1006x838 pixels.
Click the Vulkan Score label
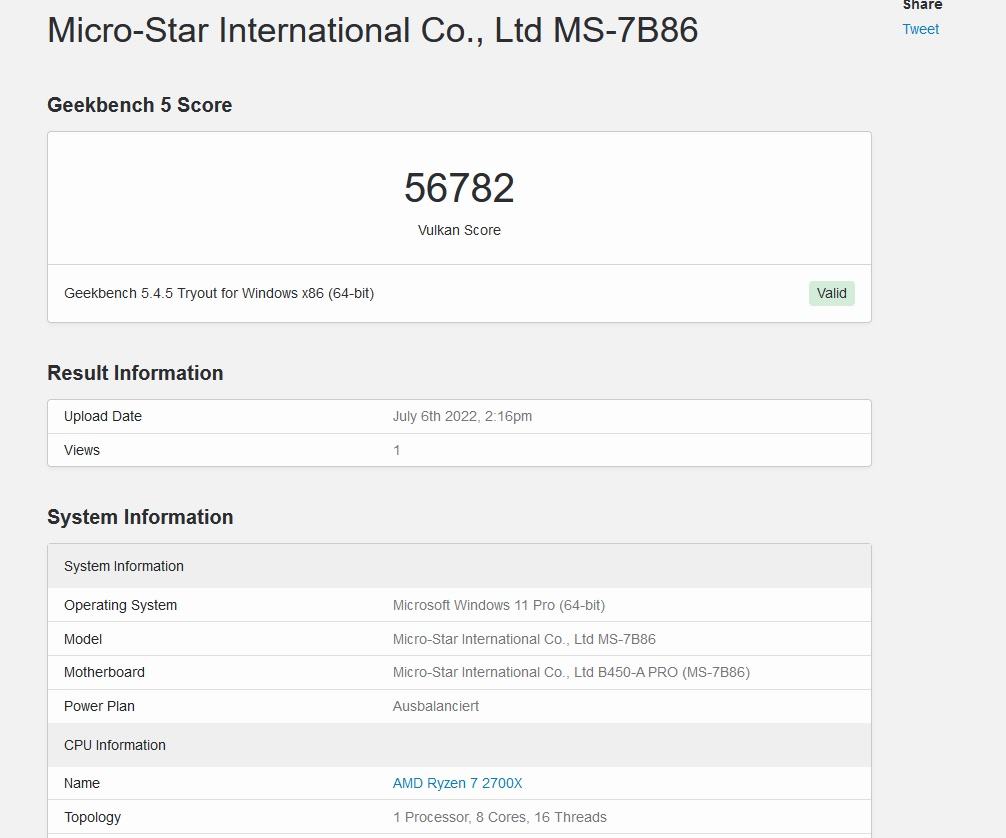click(459, 230)
